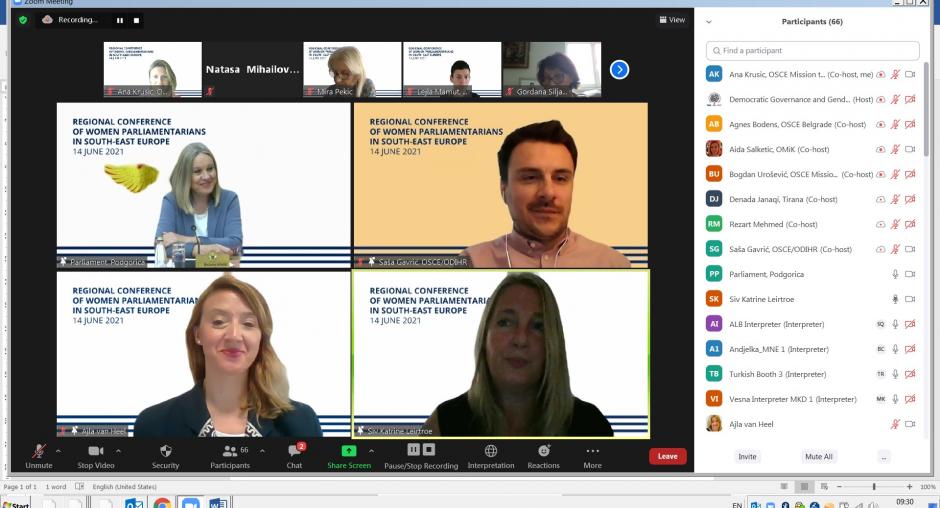Image resolution: width=940 pixels, height=508 pixels.
Task: Open Chrome from taskbar
Action: pos(162,503)
